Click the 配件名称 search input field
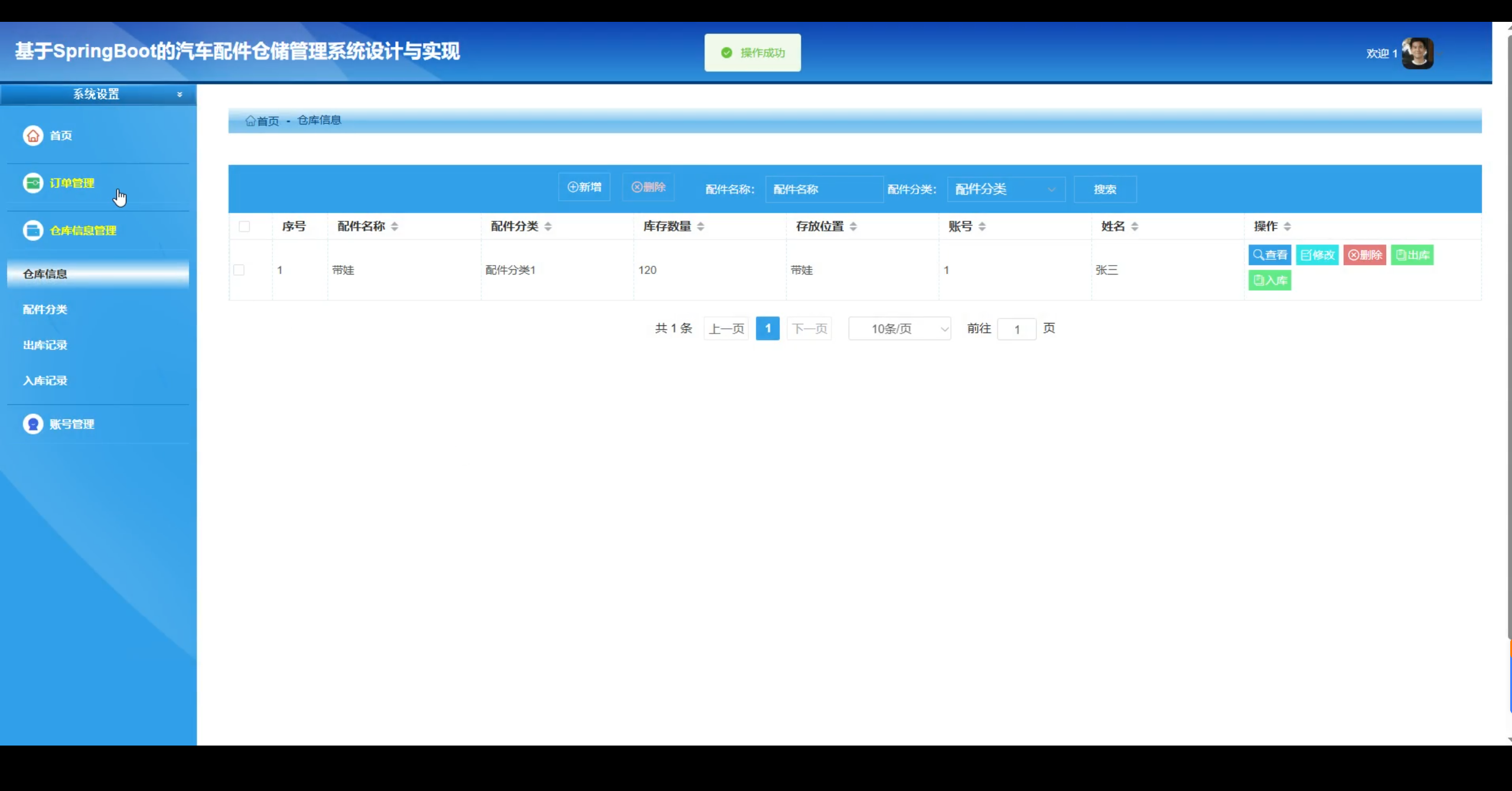 coord(823,189)
